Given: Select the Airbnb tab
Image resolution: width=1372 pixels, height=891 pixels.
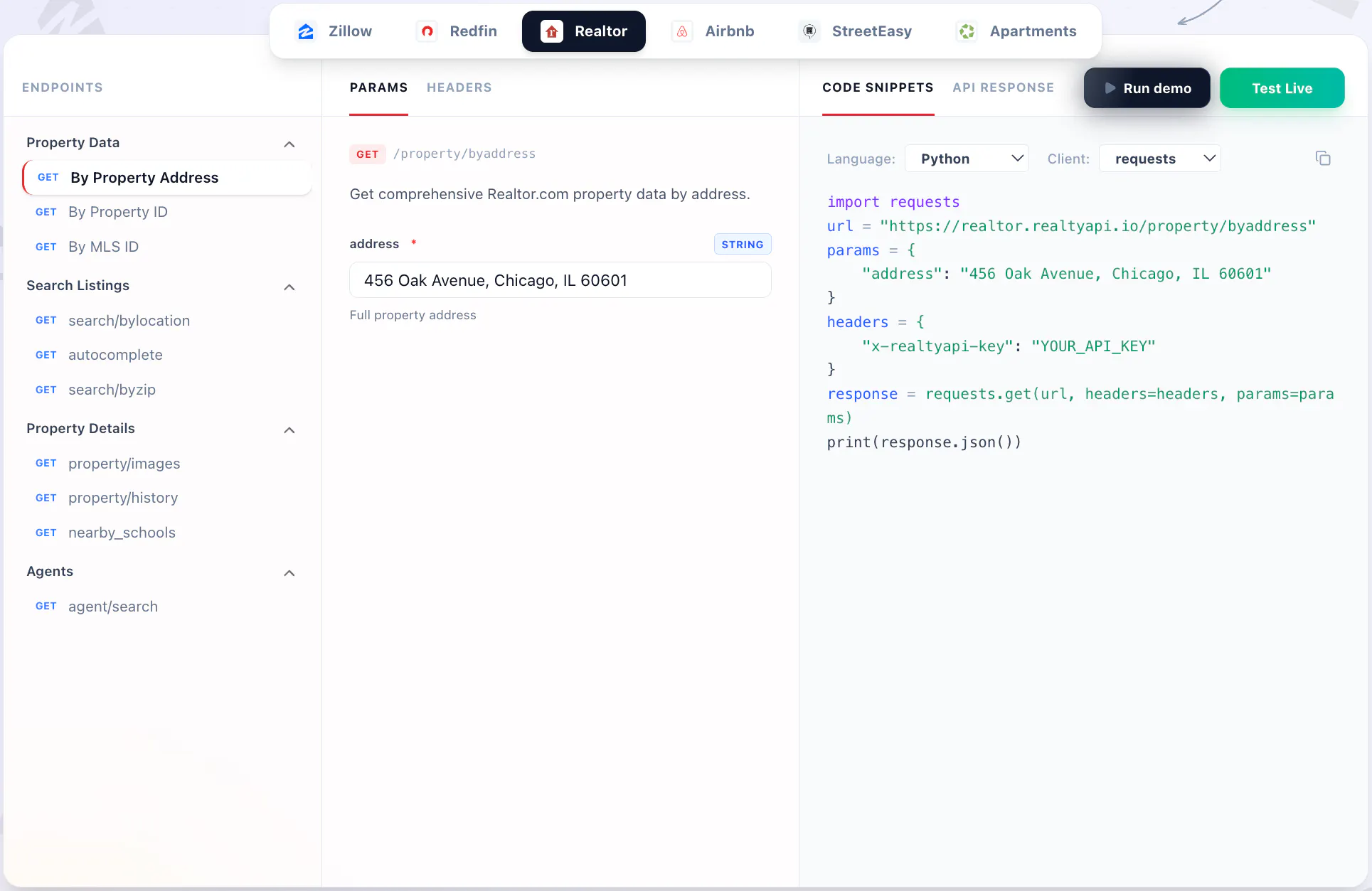Looking at the screenshot, I should pos(713,31).
